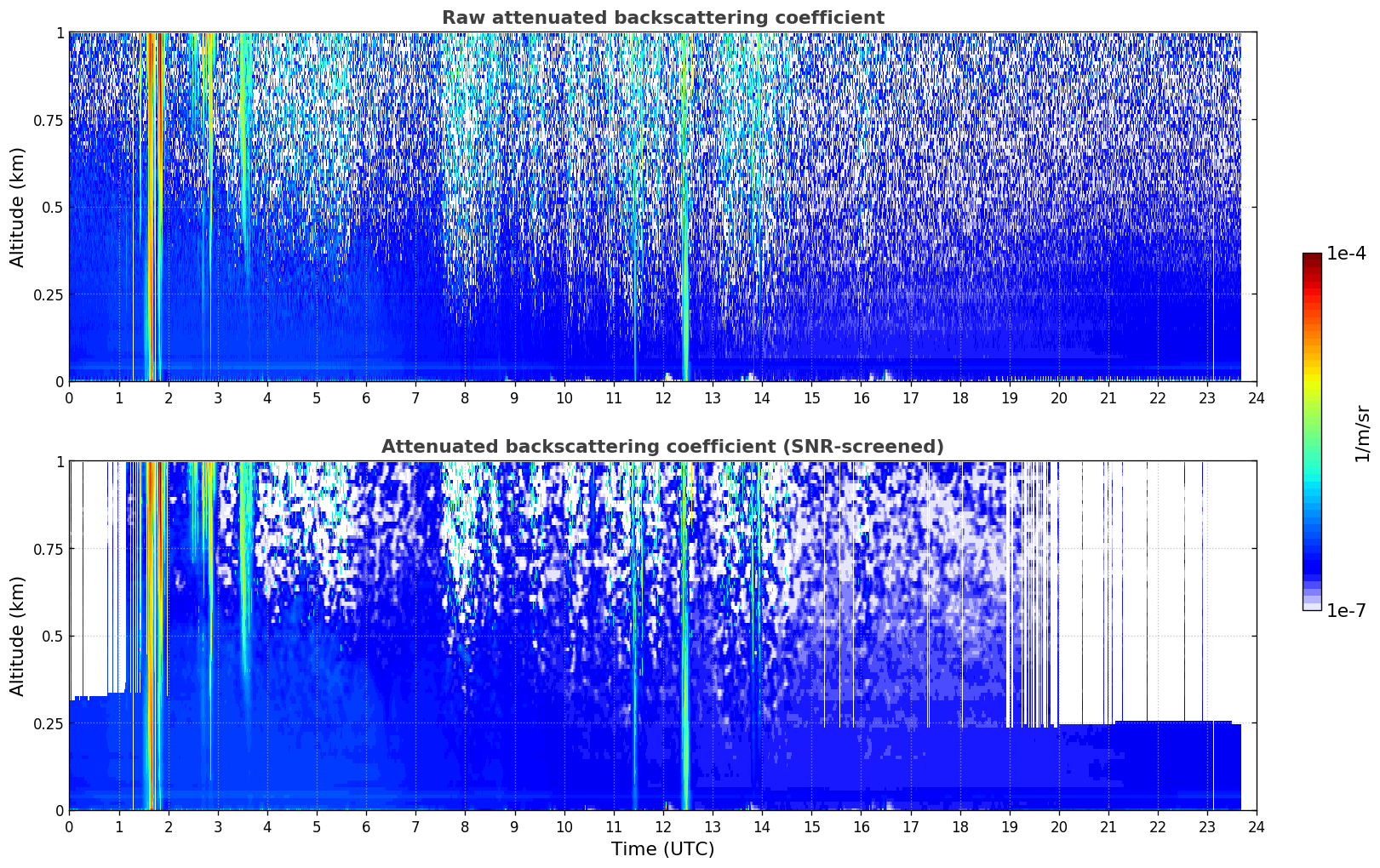Click the 0.75 altitude tick in top plot

49,120
